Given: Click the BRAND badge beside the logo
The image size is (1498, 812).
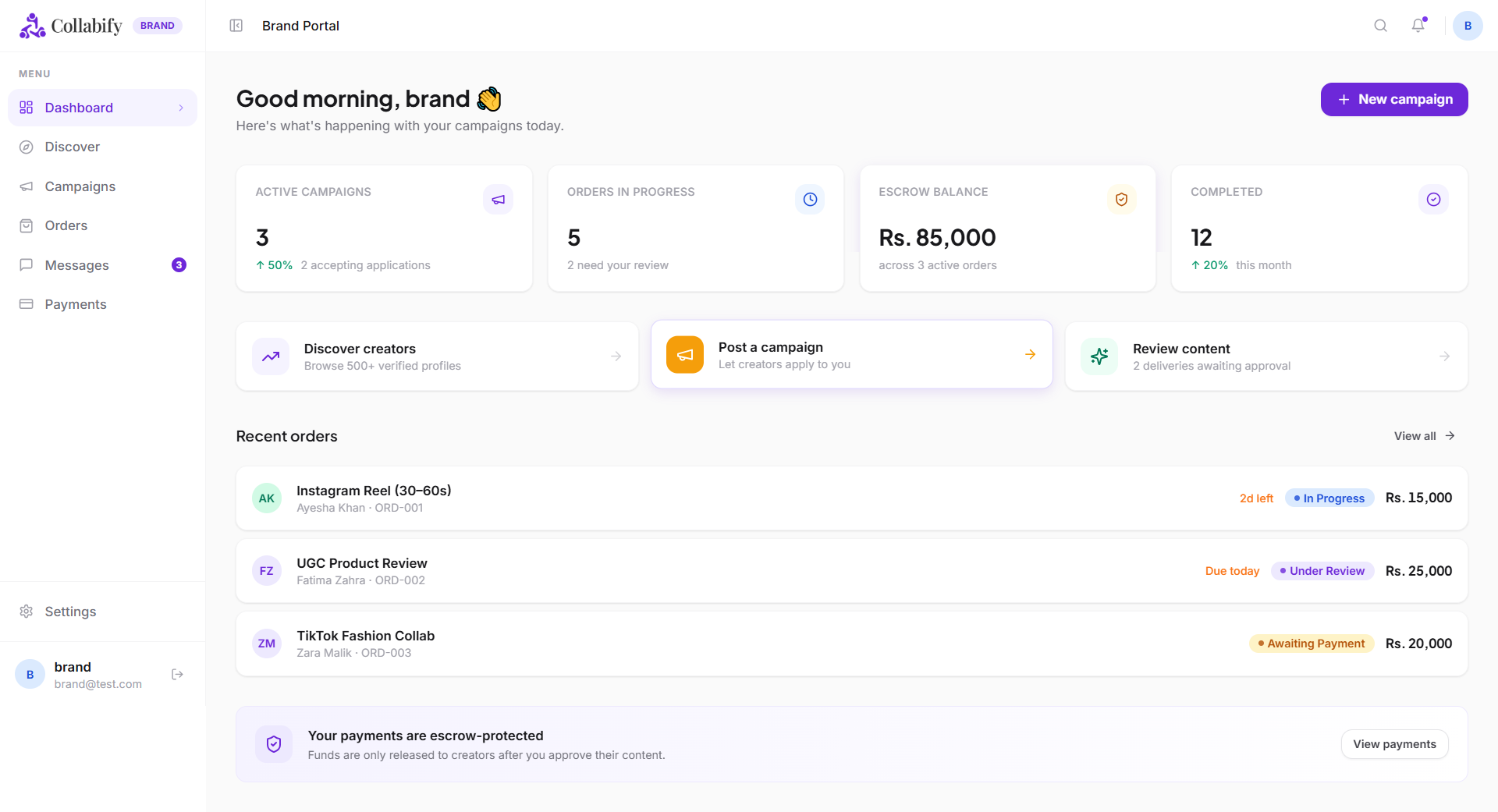Looking at the screenshot, I should [x=158, y=26].
